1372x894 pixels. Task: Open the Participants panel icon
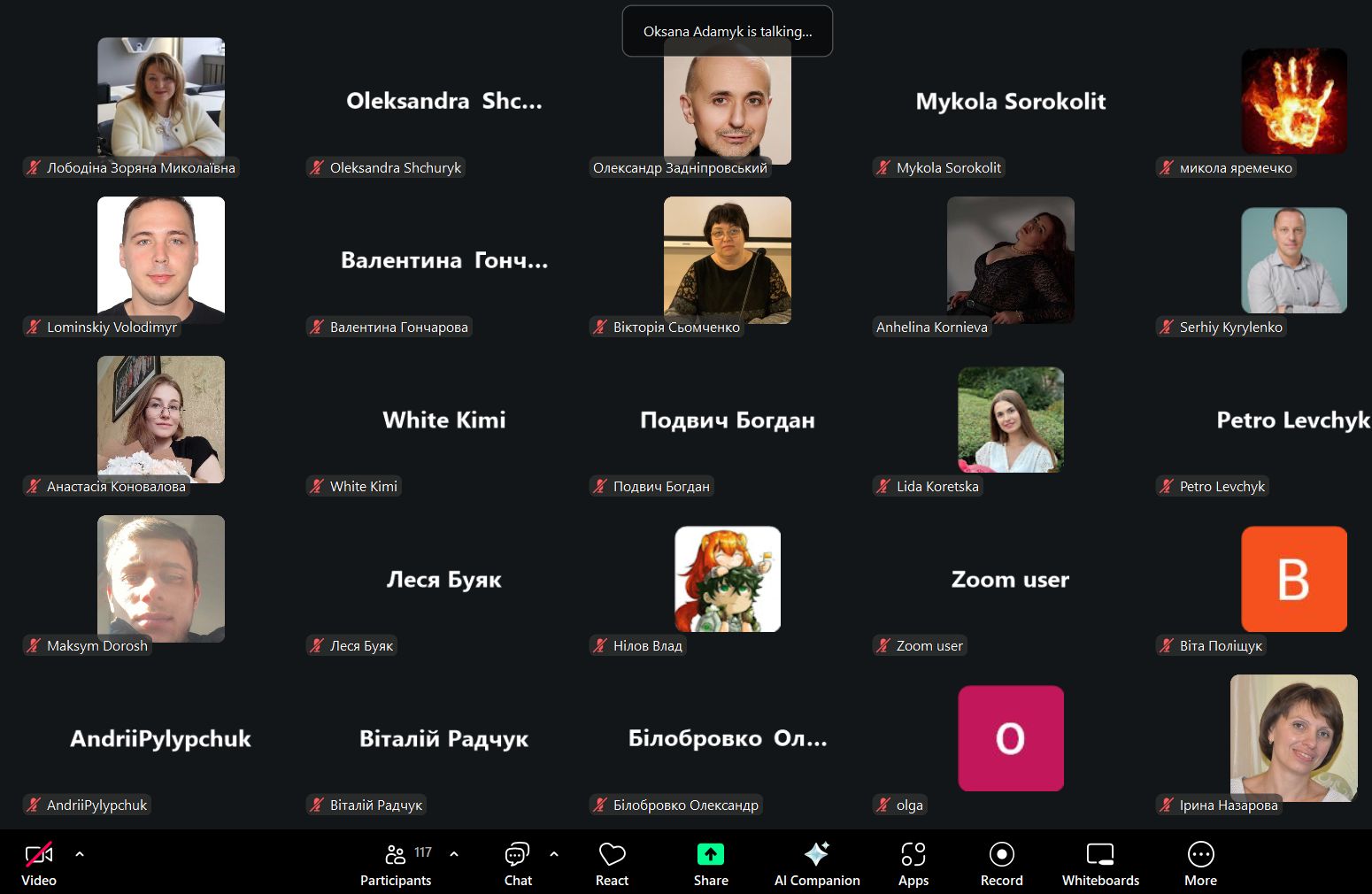click(395, 854)
